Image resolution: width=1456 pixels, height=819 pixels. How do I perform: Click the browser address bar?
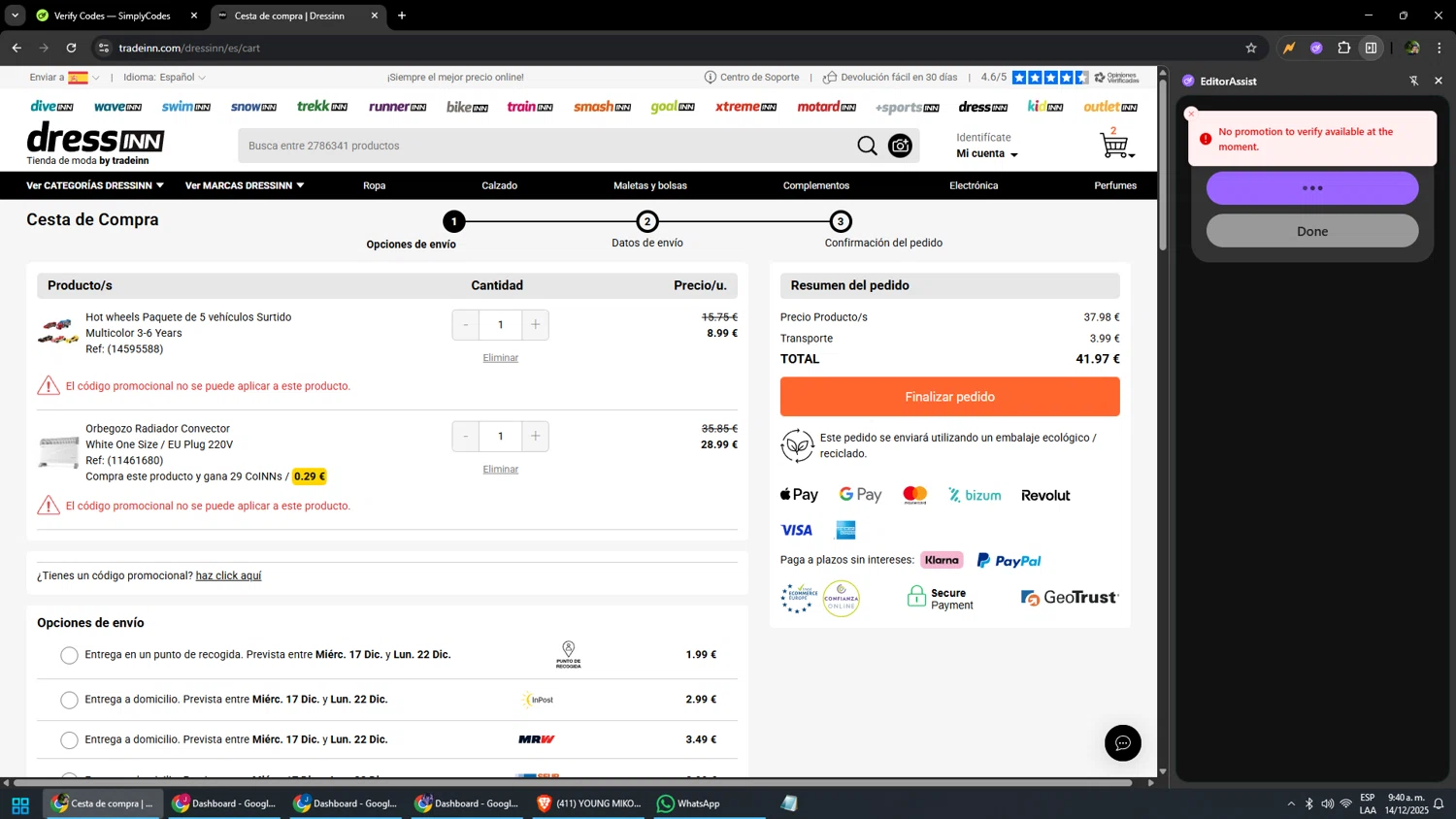pyautogui.click(x=670, y=48)
